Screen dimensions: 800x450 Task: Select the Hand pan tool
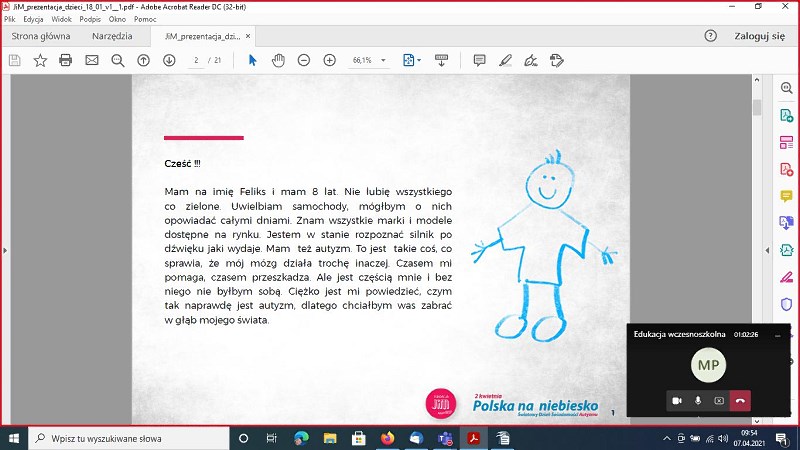(278, 60)
